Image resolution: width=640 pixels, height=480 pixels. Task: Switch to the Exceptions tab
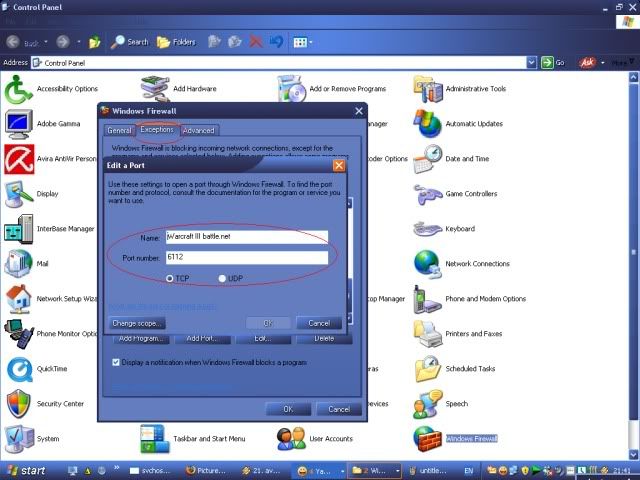pos(157,130)
